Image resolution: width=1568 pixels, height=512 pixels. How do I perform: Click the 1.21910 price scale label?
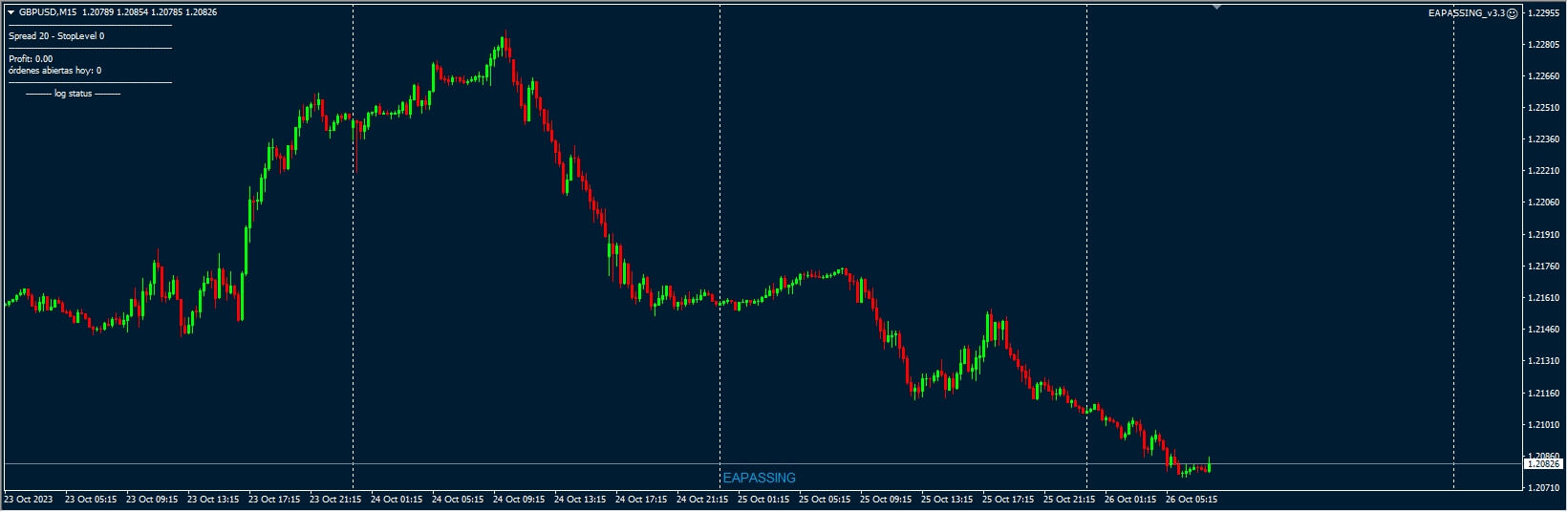click(1545, 234)
